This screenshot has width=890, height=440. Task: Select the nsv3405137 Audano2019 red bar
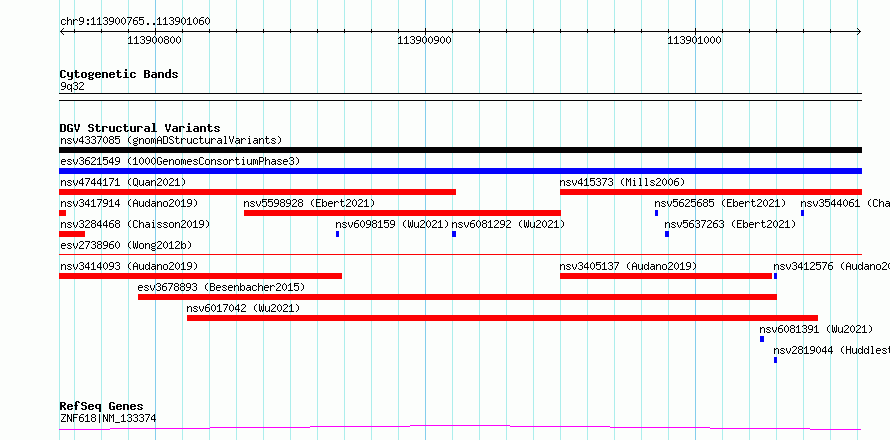(666, 276)
